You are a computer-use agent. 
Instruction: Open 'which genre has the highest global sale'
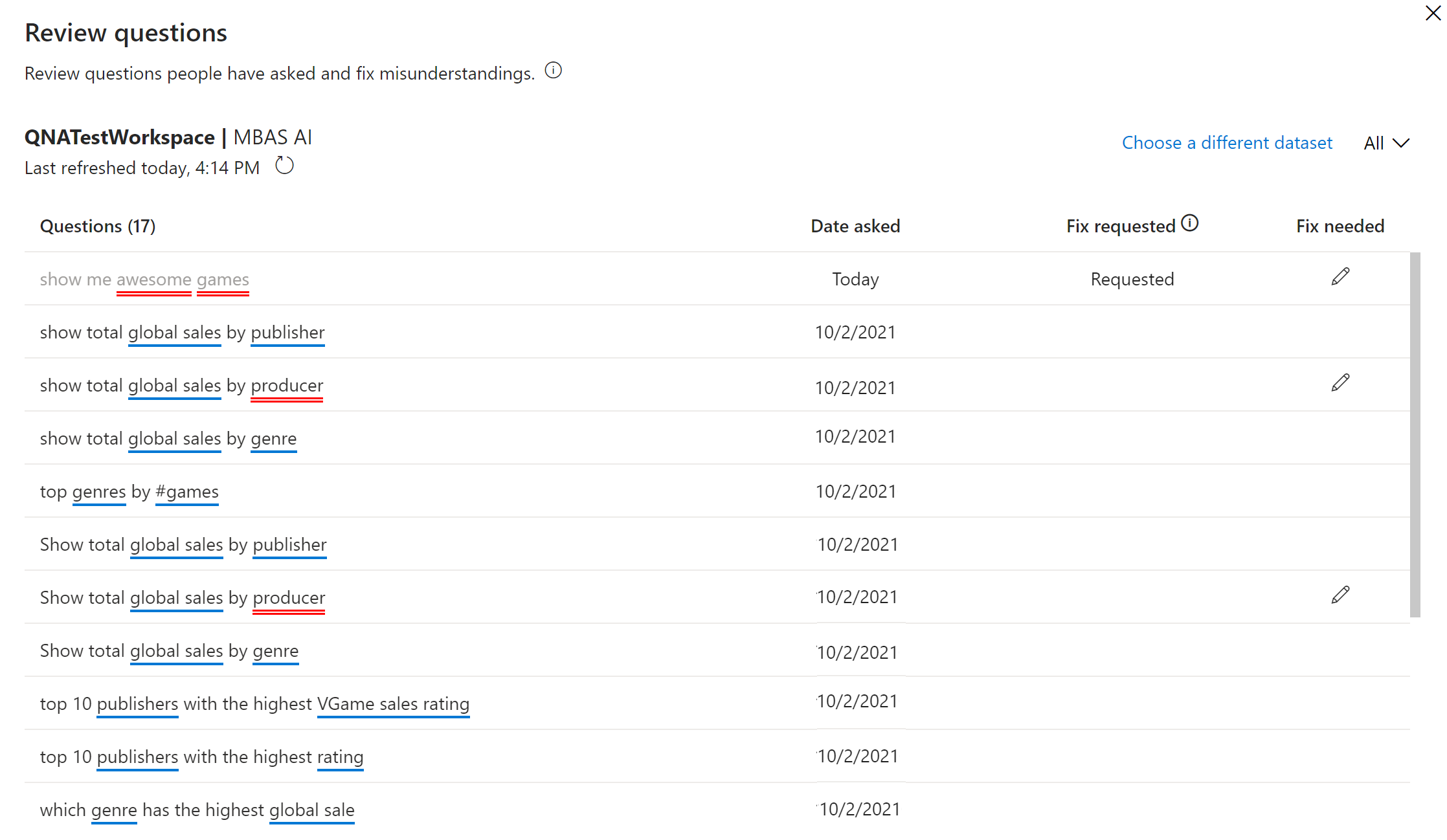coord(197,810)
